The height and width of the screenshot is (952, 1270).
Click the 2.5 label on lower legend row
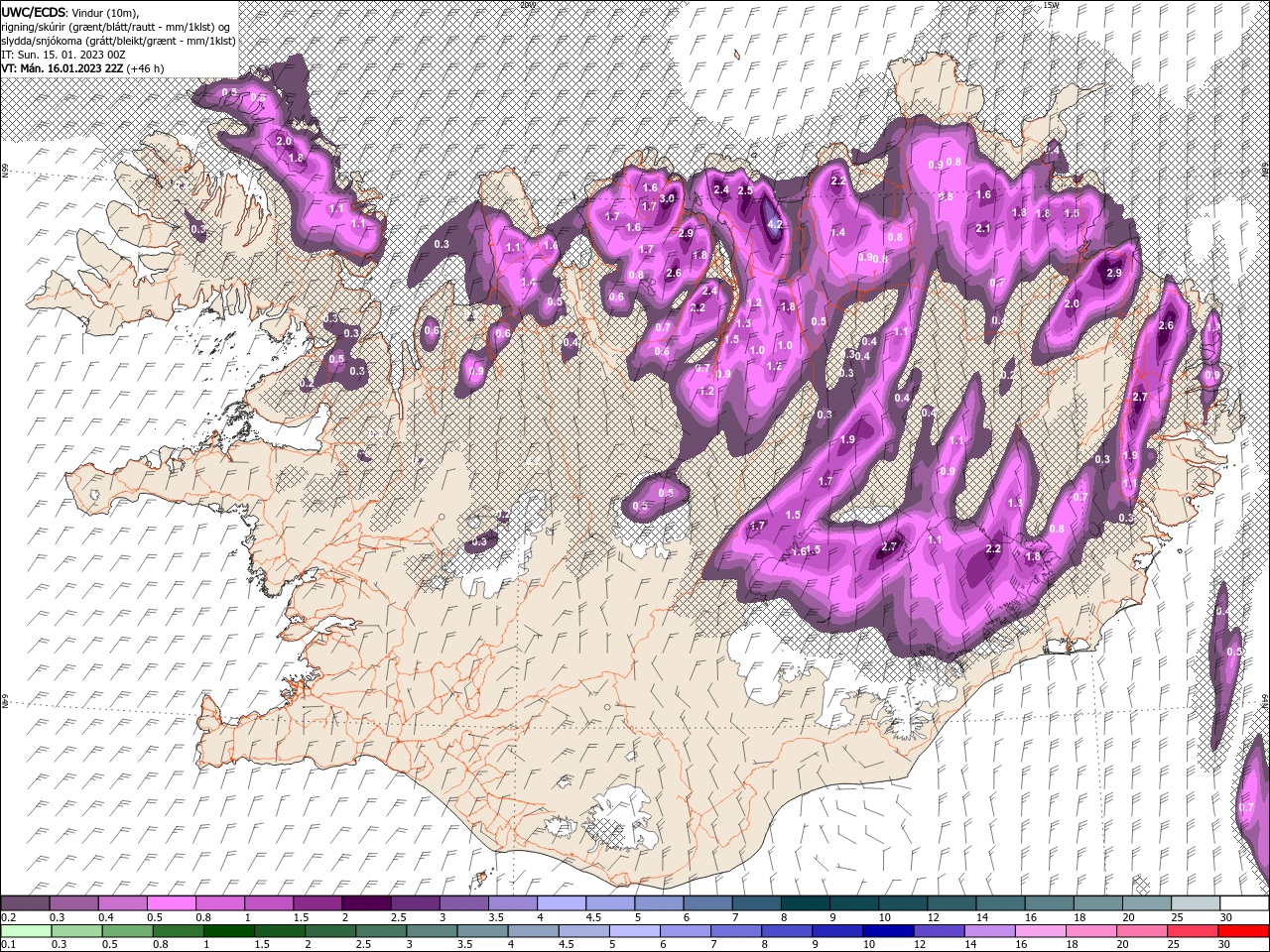click(x=362, y=944)
